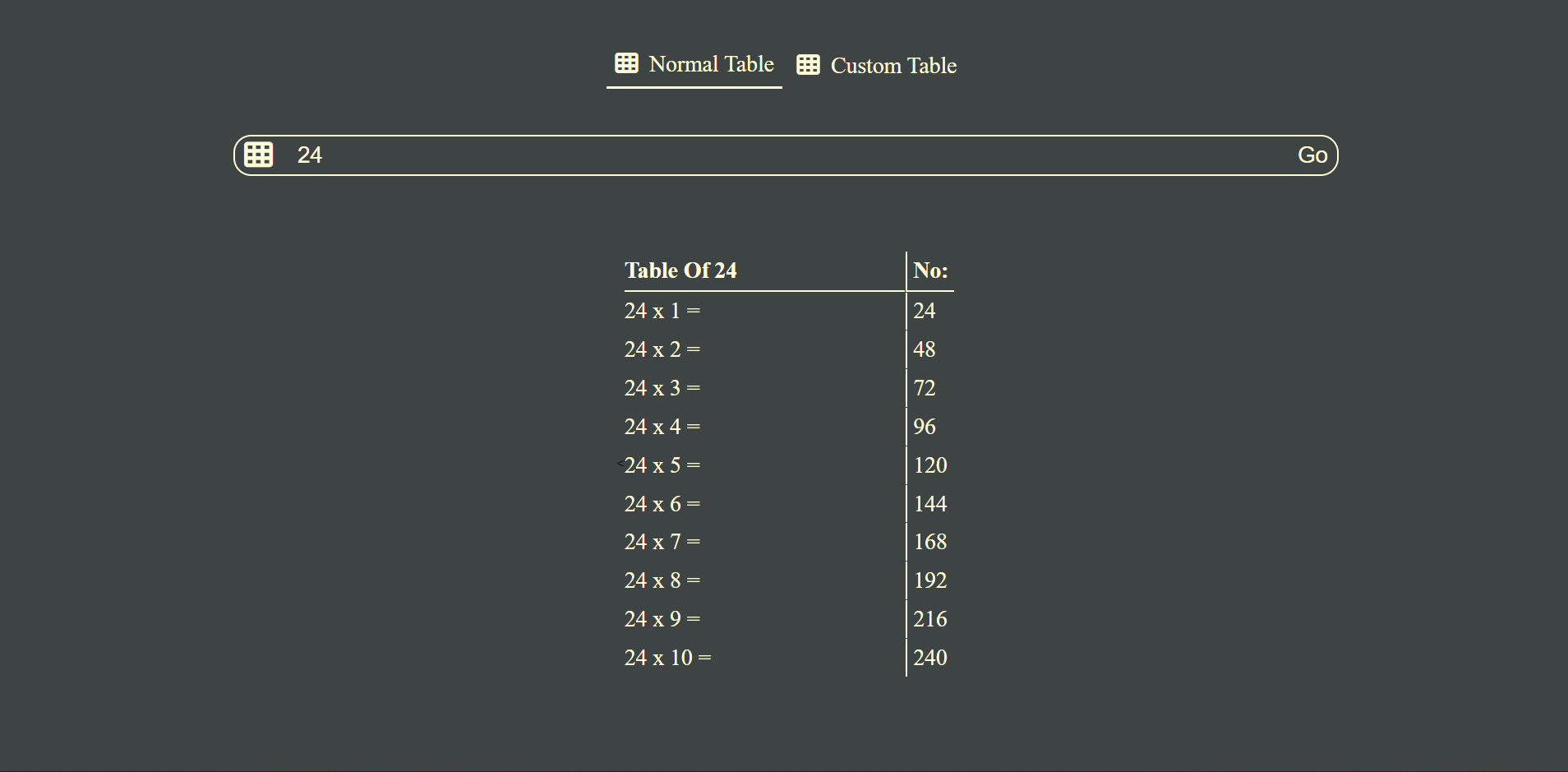The image size is (1568, 772).
Task: Click the Table Of 24 header
Action: pyautogui.click(x=680, y=270)
